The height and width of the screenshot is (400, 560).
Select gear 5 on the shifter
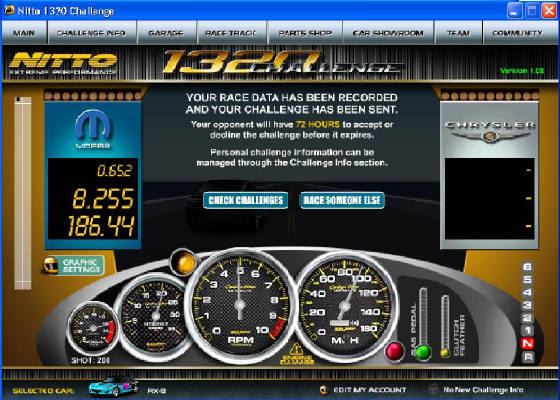(528, 280)
